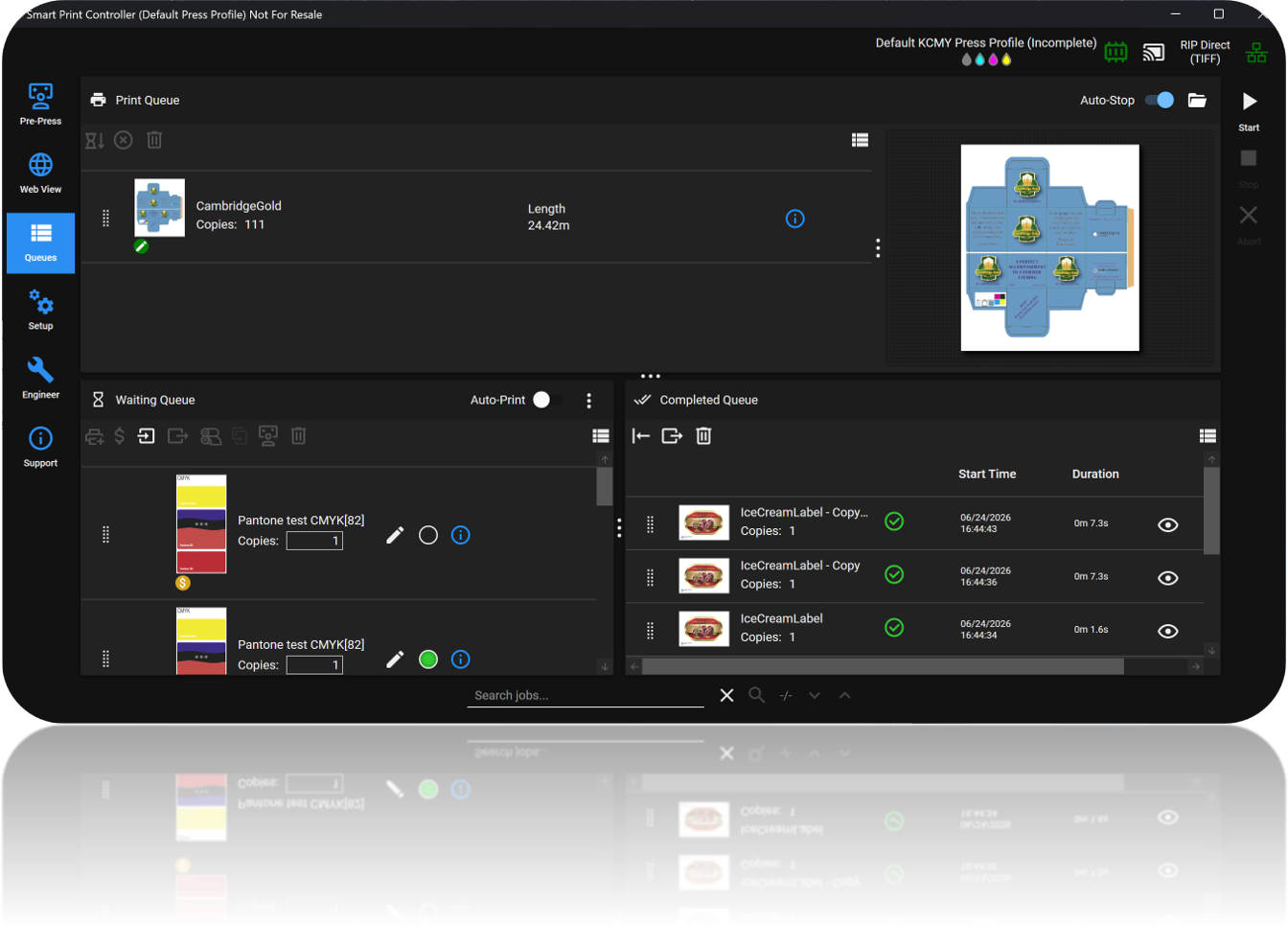Click the Waiting Queue export arrow icon
The height and width of the screenshot is (926, 1288).
pos(177,436)
